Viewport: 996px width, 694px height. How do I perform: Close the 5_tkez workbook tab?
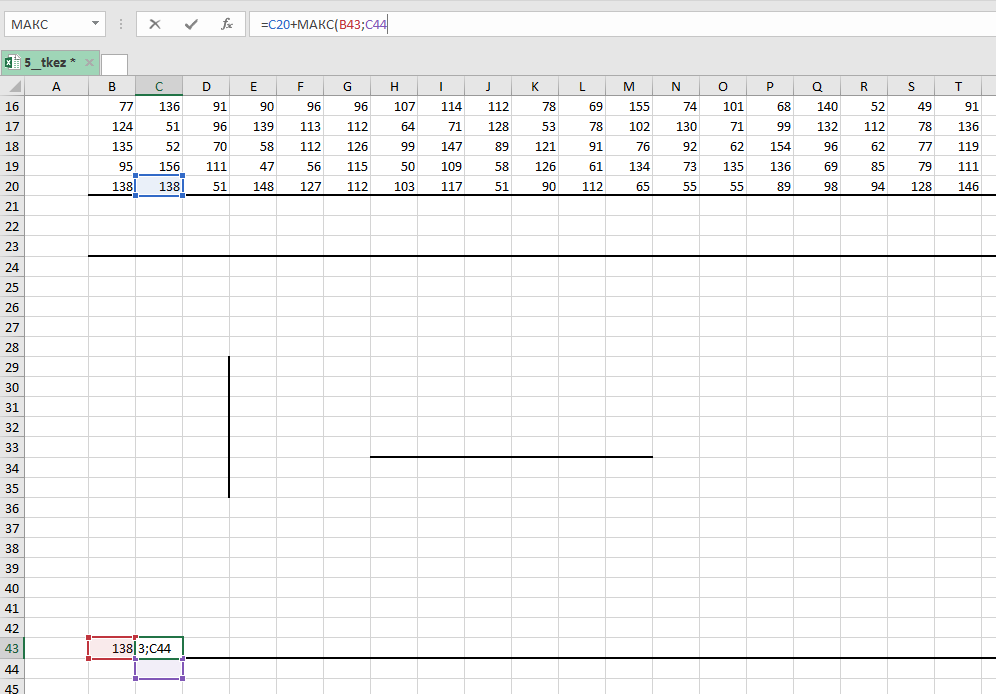tap(88, 62)
